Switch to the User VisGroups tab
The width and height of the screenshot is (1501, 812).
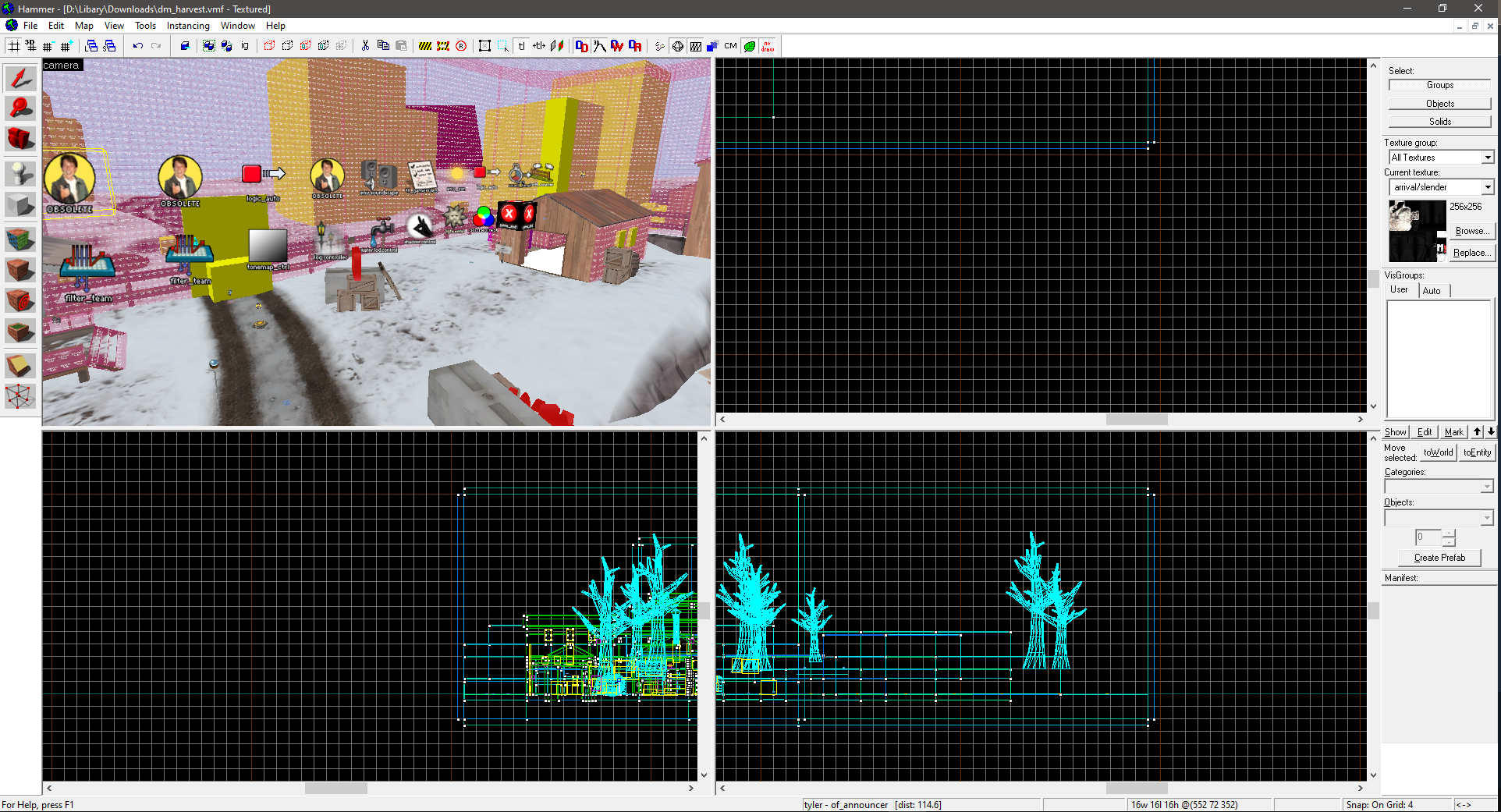1399,289
